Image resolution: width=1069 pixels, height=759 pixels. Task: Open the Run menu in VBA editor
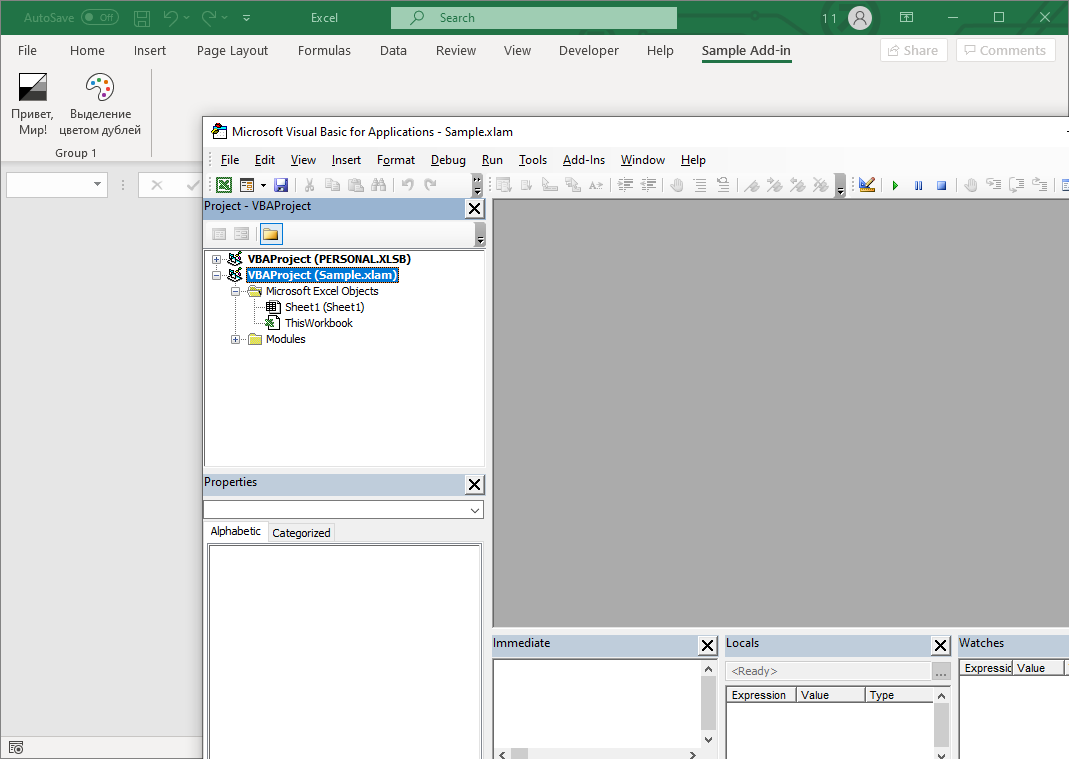[x=492, y=160]
